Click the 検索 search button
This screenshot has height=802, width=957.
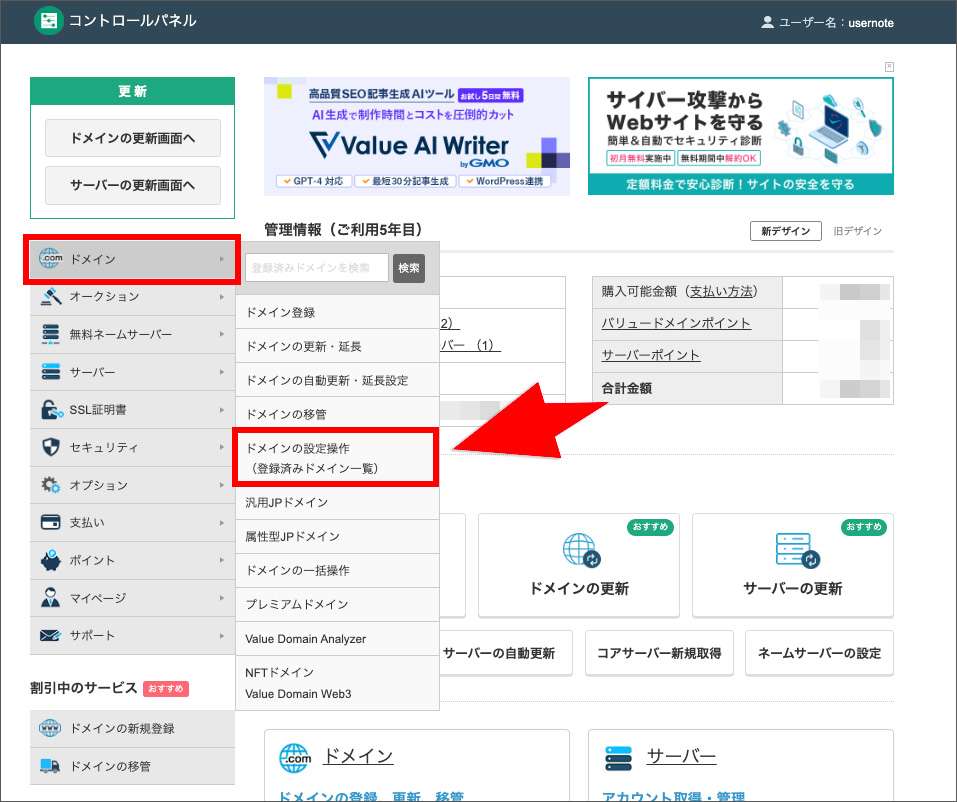point(408,267)
